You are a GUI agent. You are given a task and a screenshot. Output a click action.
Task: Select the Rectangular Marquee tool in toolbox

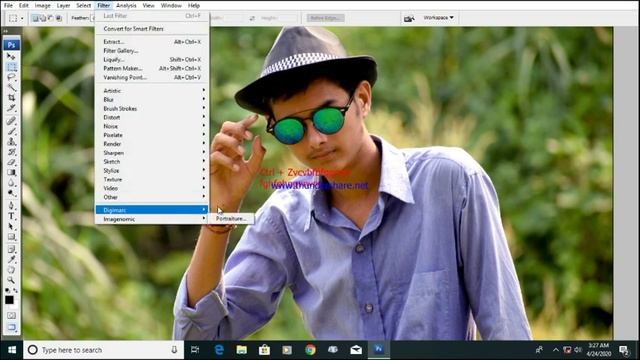click(x=11, y=67)
